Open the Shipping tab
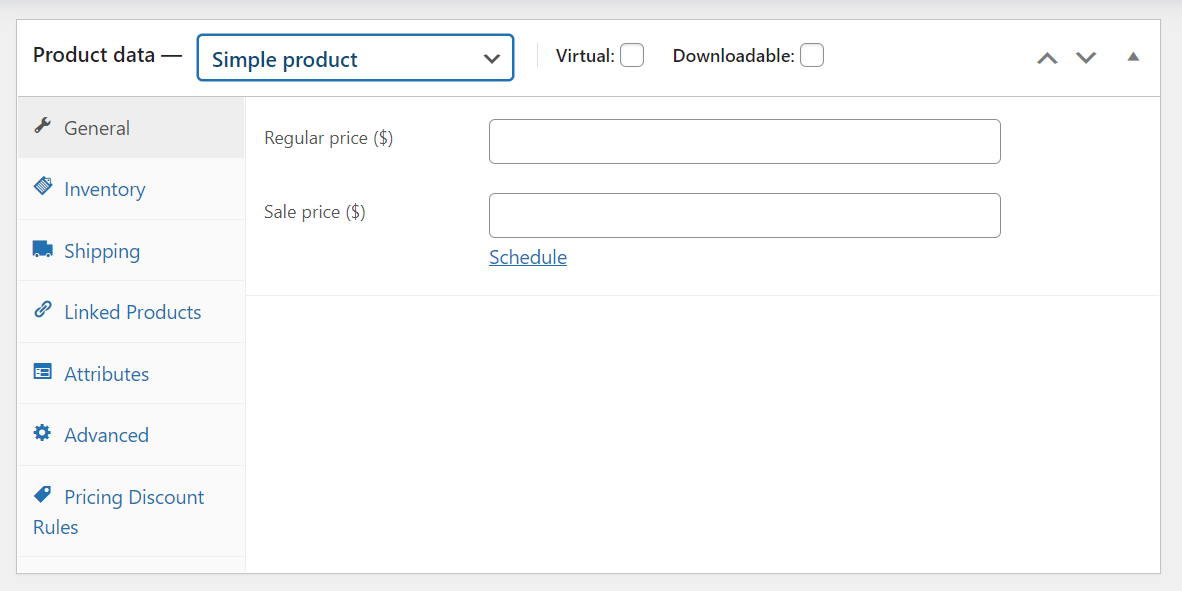 tap(102, 251)
